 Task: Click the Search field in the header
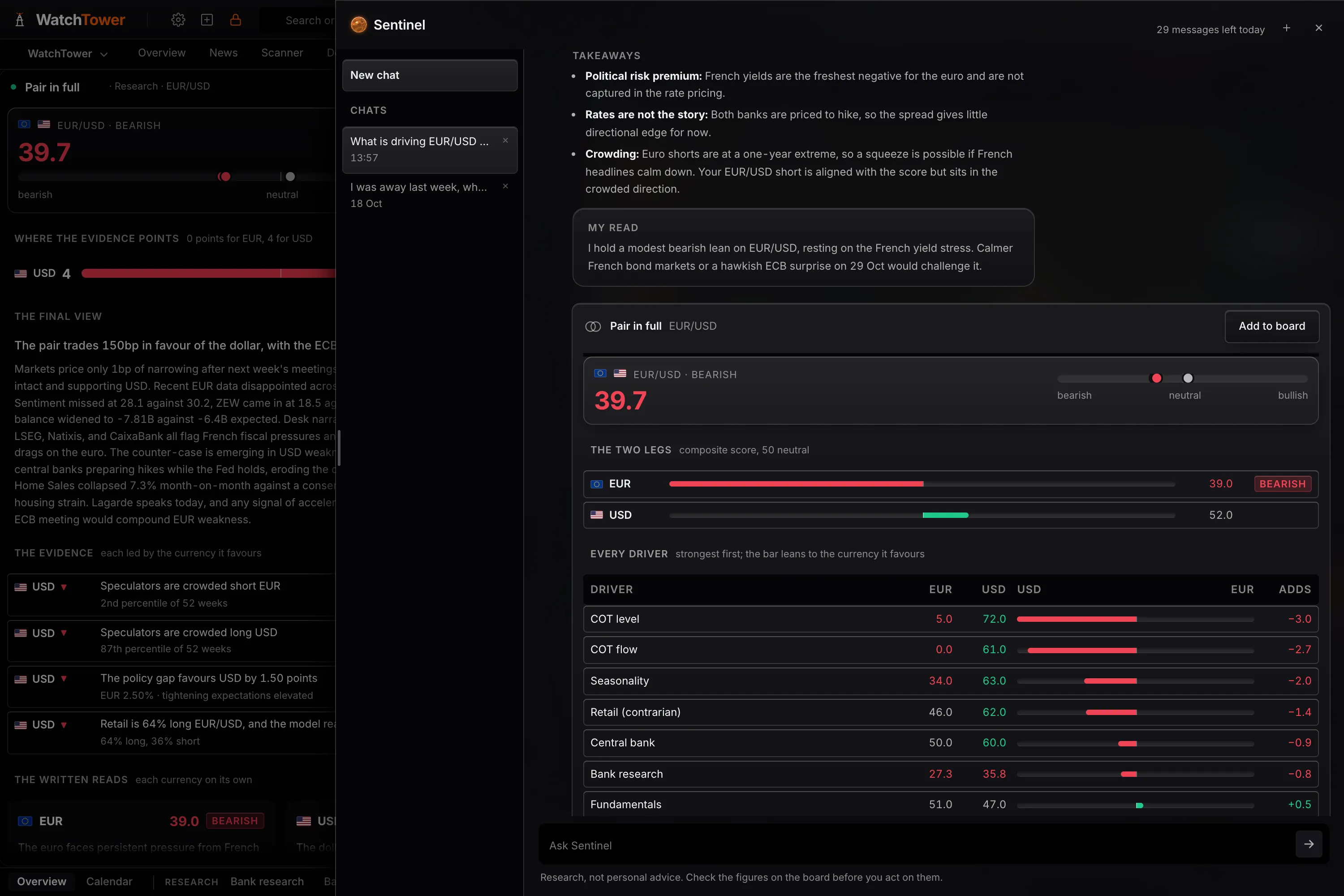298,20
